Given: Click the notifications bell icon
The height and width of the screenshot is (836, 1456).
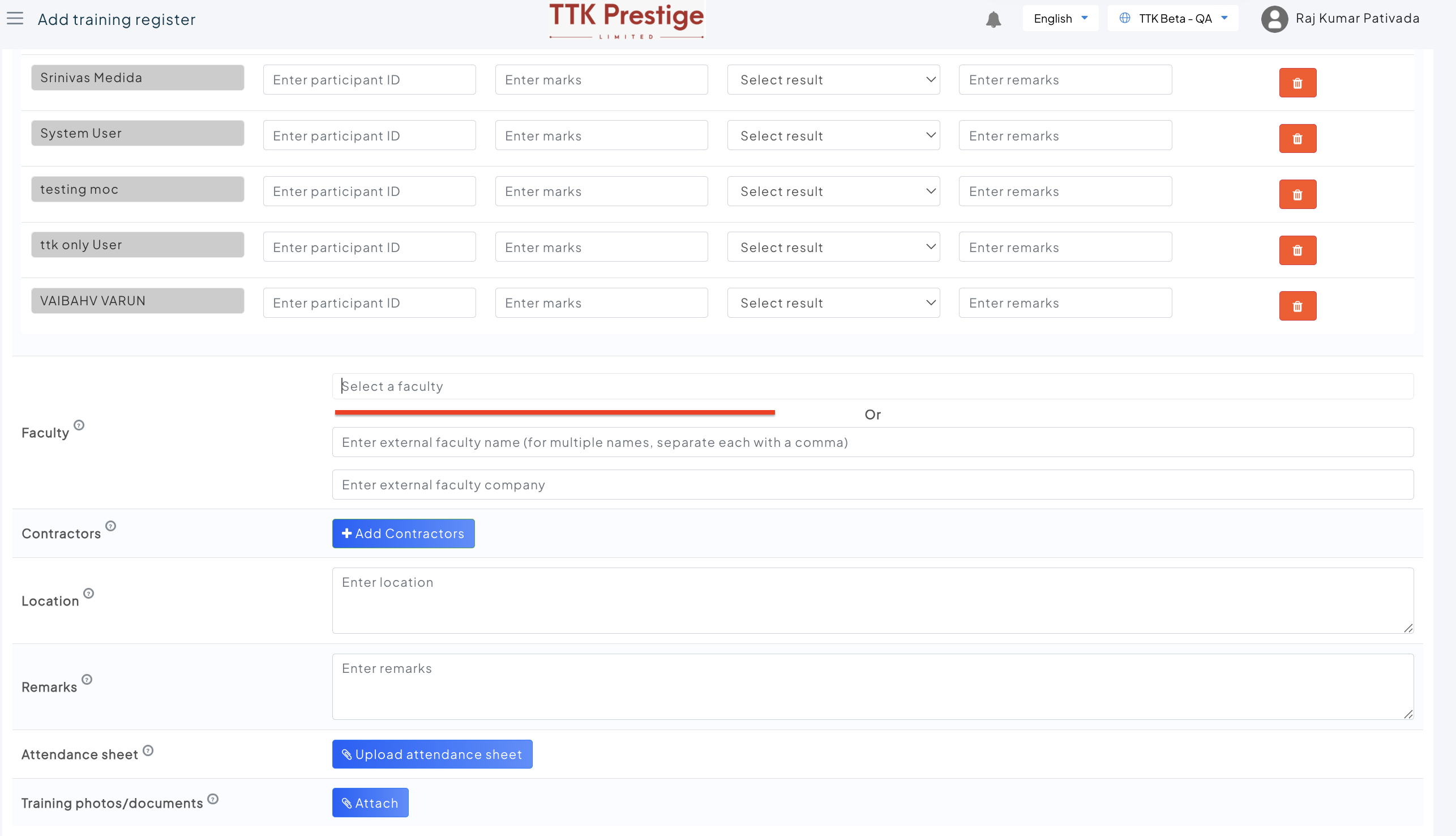Looking at the screenshot, I should tap(993, 19).
